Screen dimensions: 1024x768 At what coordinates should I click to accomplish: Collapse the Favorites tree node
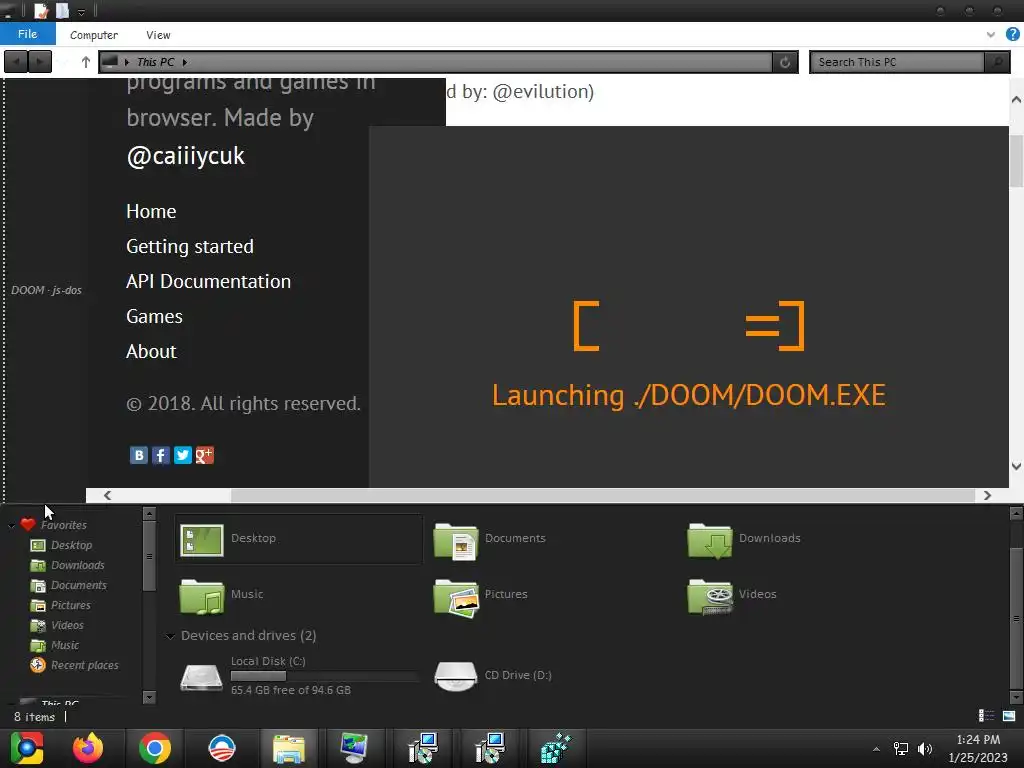(11, 525)
